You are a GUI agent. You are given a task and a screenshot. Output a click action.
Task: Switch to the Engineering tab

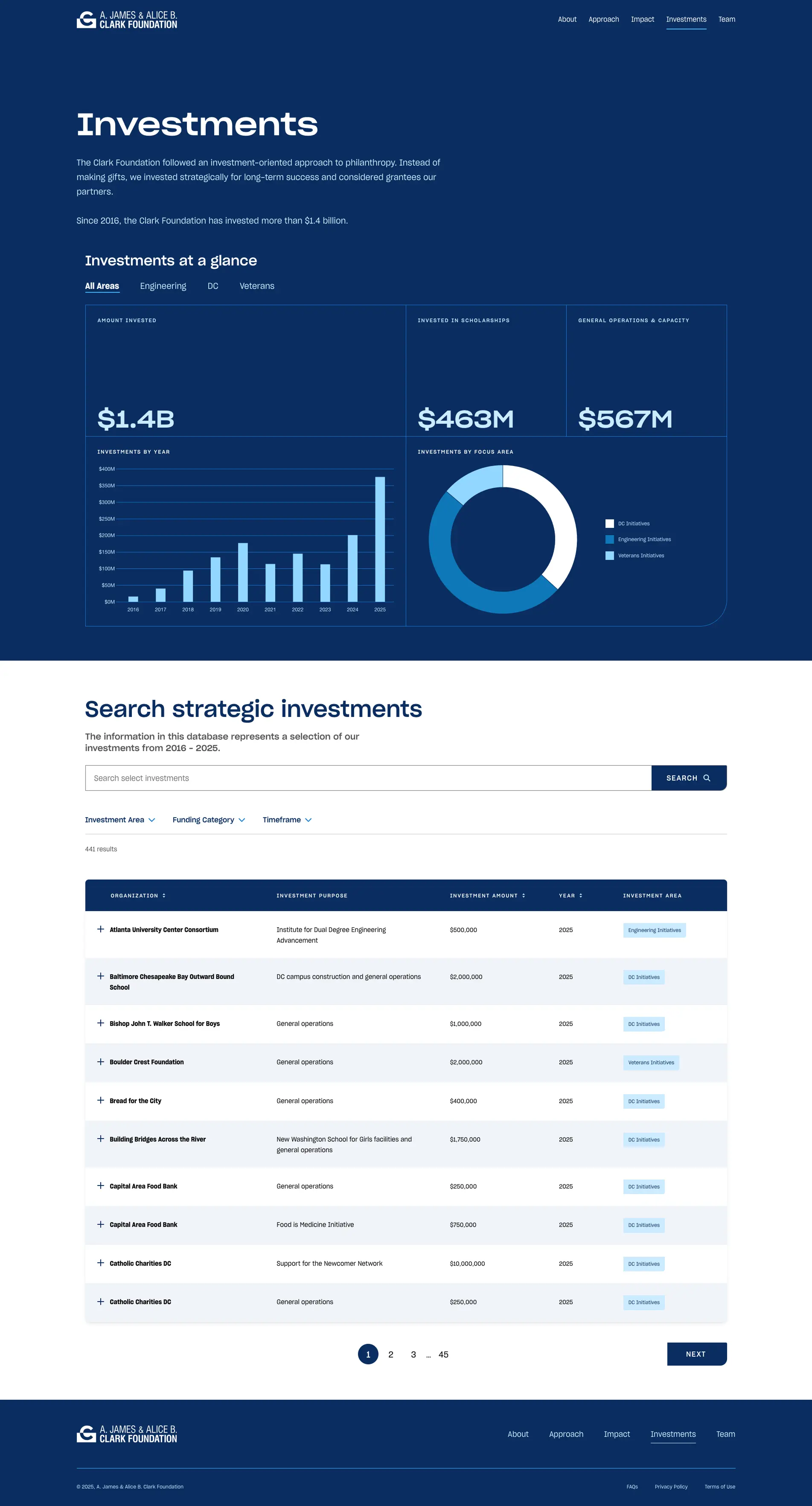(163, 286)
